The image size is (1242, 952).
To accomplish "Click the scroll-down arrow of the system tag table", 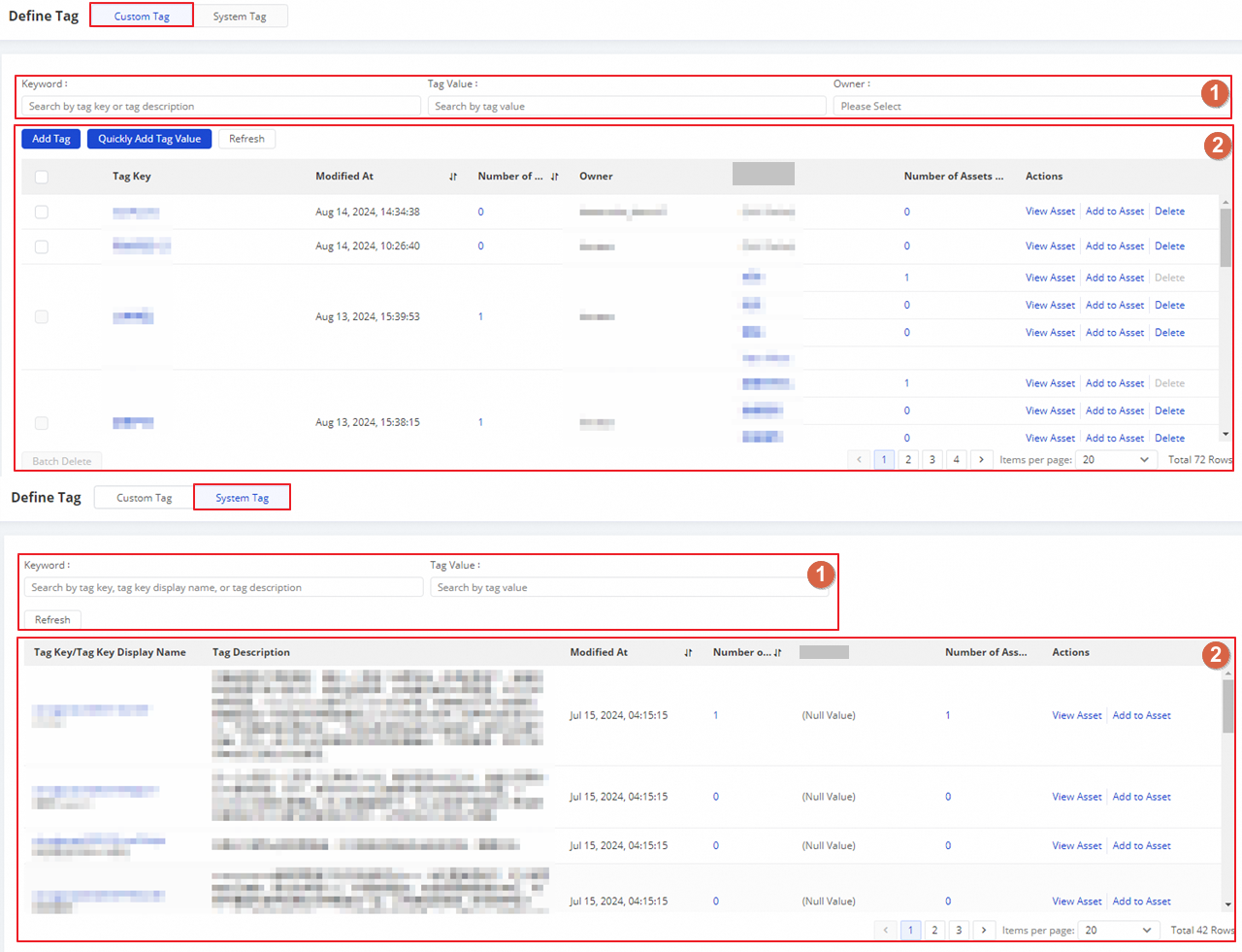I will point(1227,904).
